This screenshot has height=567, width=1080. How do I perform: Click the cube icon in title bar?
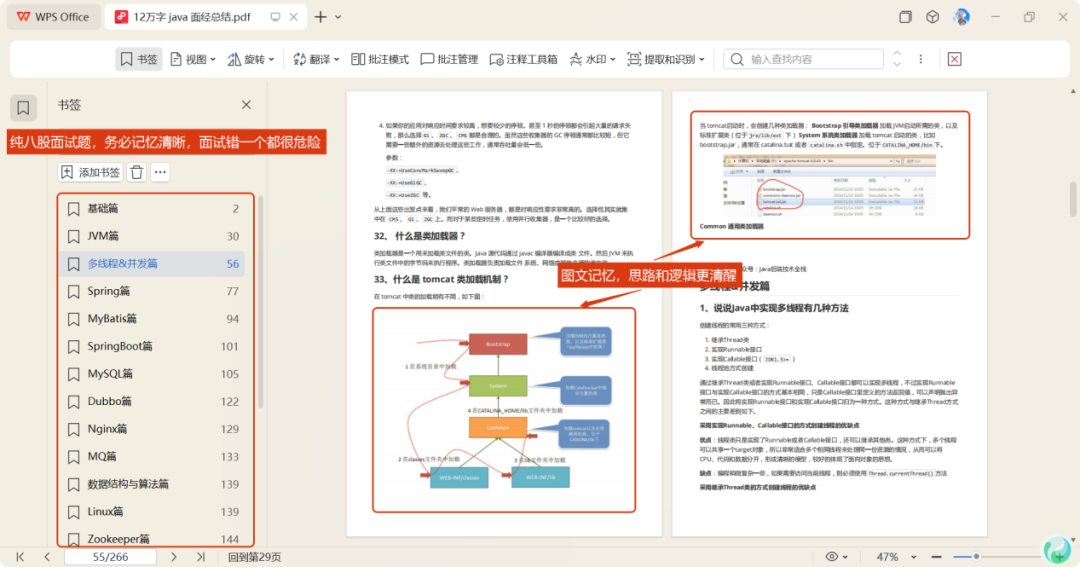click(933, 17)
